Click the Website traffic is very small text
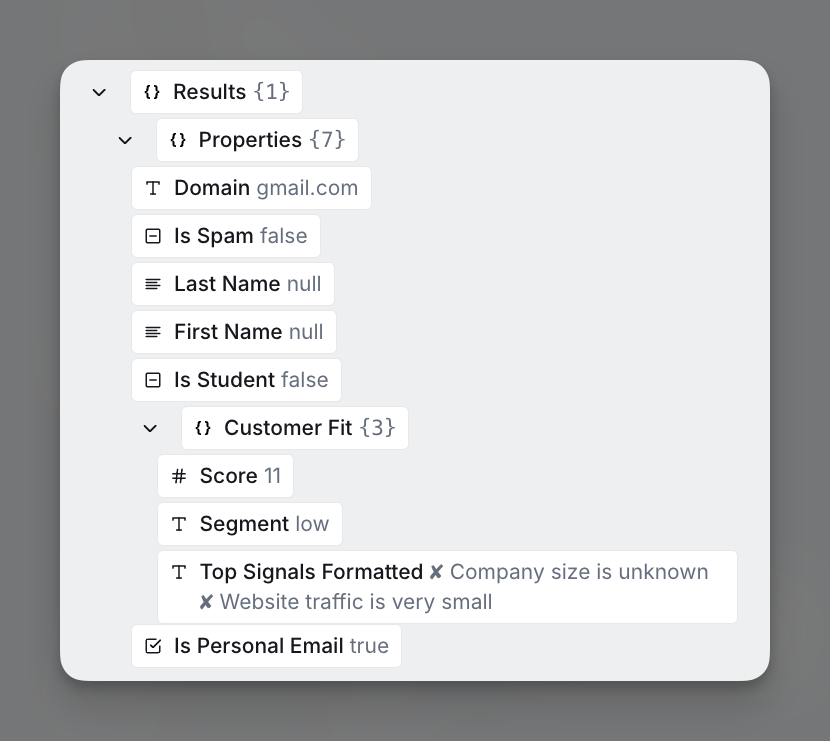This screenshot has width=830, height=741. [x=356, y=602]
